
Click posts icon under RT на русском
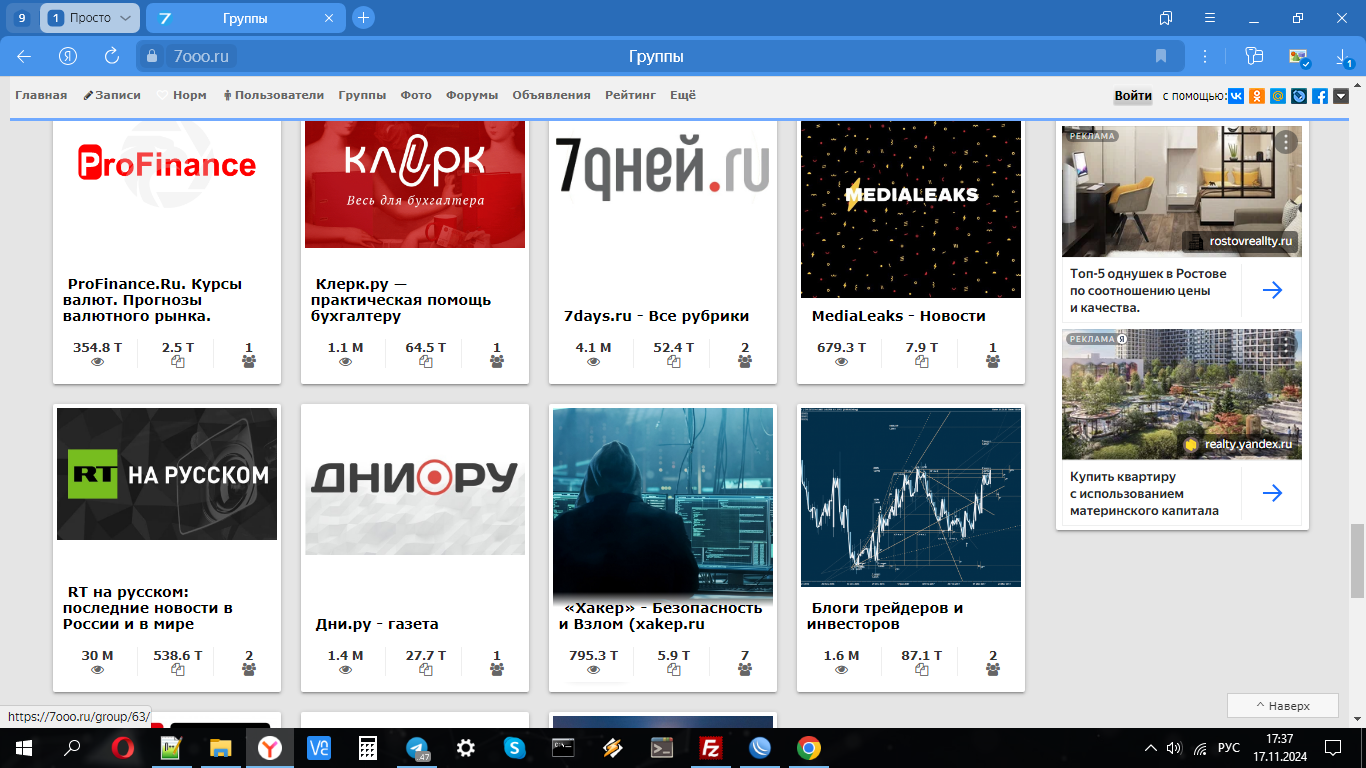[x=178, y=670]
